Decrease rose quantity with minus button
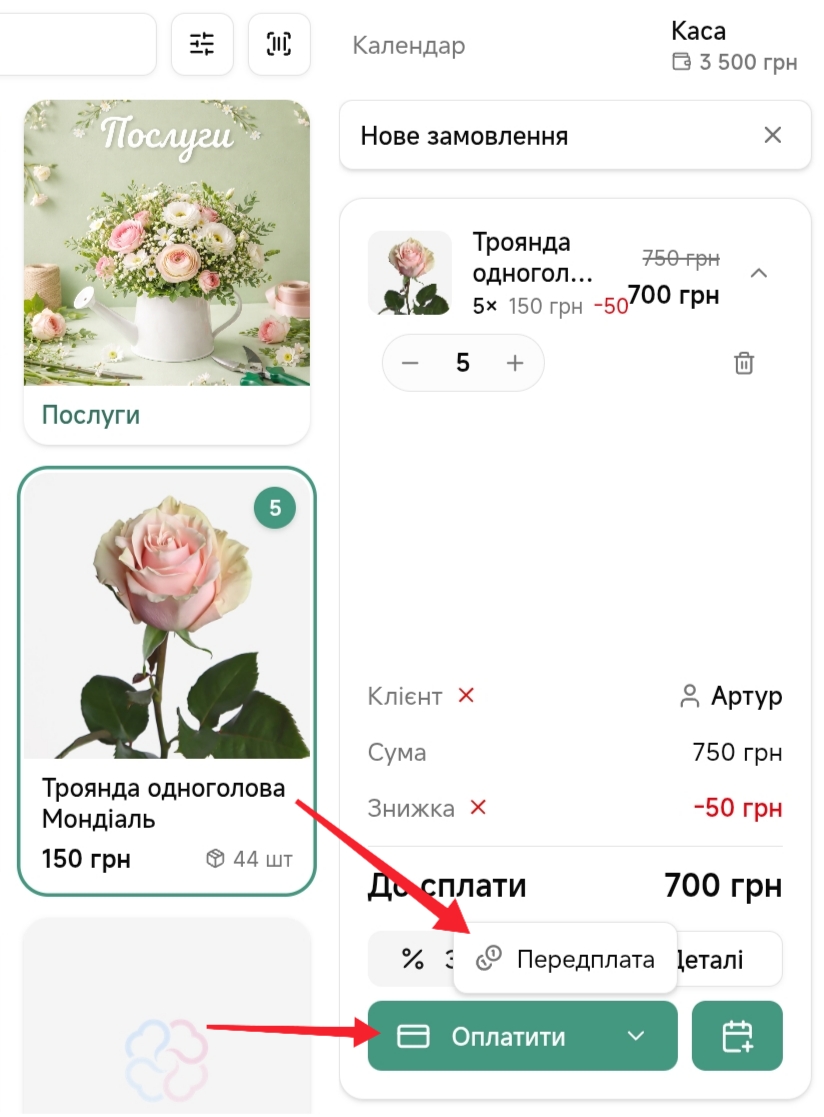 (x=410, y=363)
